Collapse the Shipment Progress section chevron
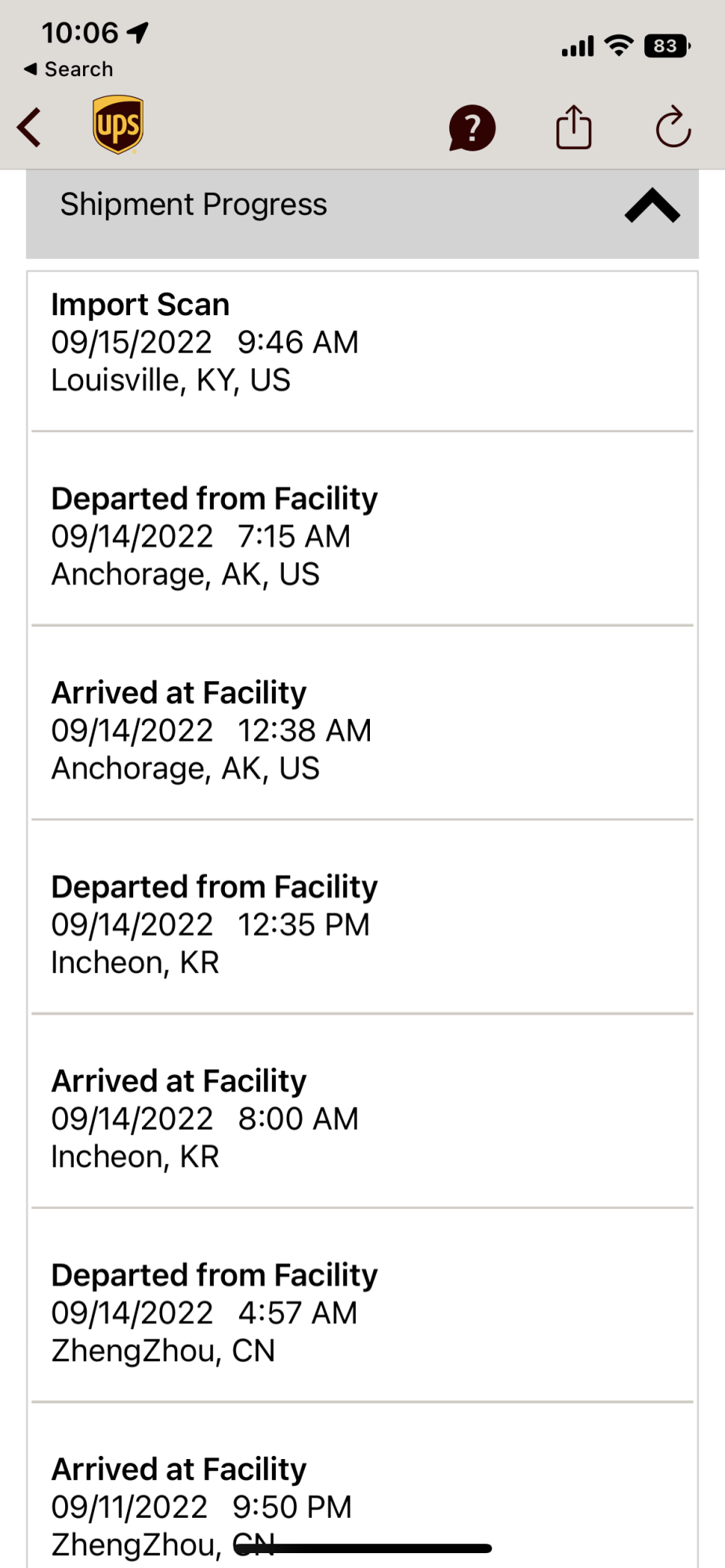The image size is (725, 1568). point(652,205)
